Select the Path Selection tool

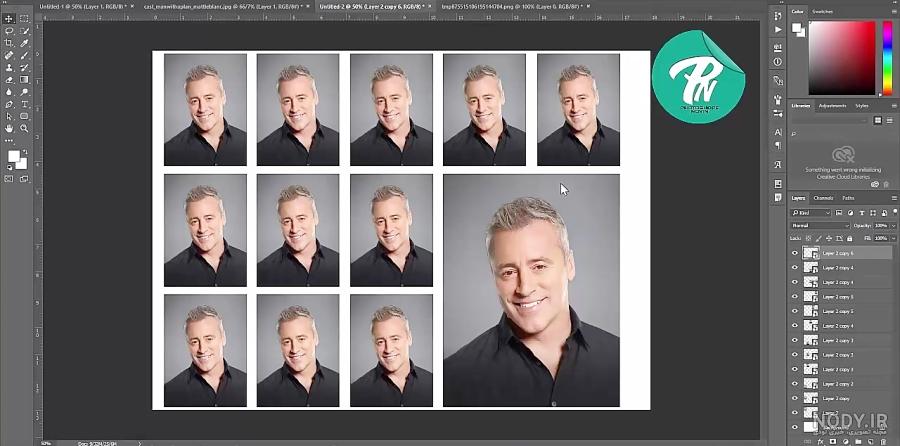point(9,117)
